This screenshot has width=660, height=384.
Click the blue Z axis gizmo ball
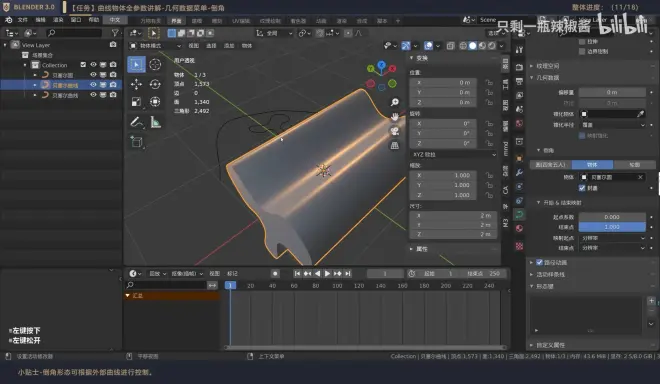[381, 65]
